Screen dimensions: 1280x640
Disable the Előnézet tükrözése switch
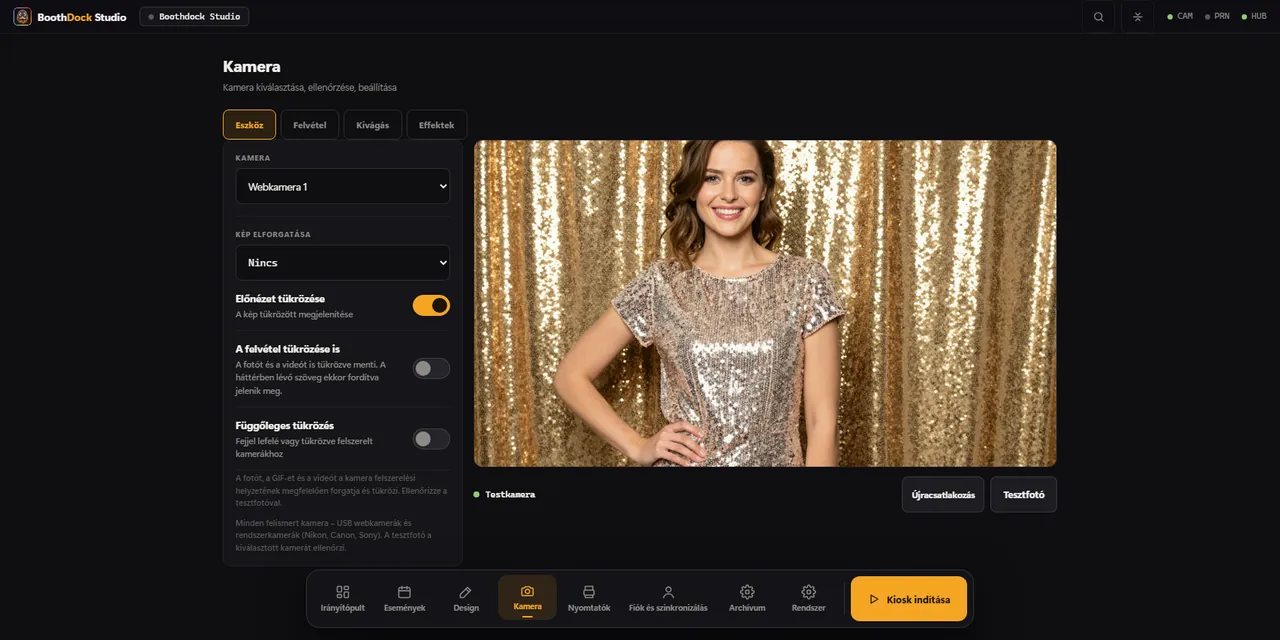431,305
